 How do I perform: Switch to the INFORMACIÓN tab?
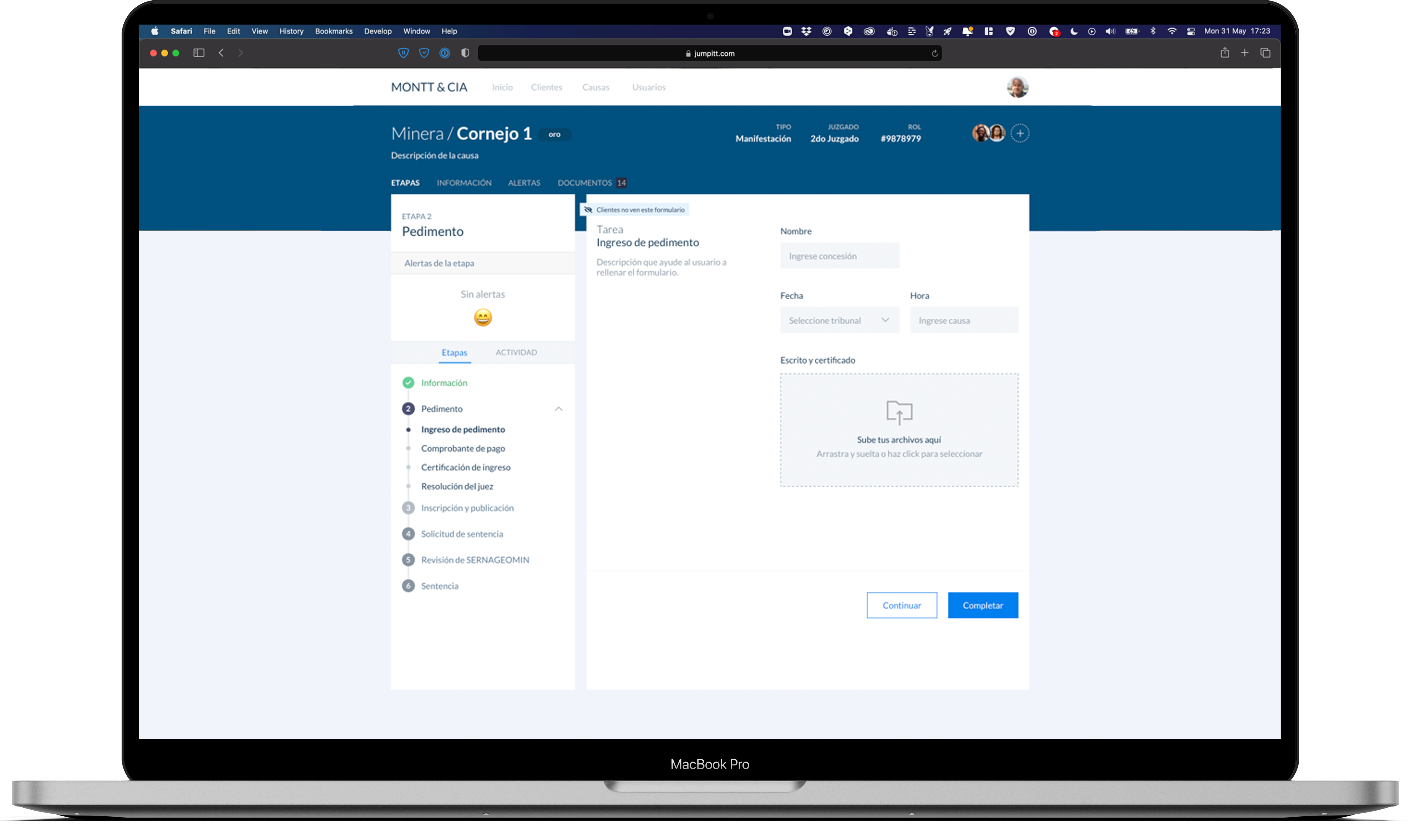(464, 183)
